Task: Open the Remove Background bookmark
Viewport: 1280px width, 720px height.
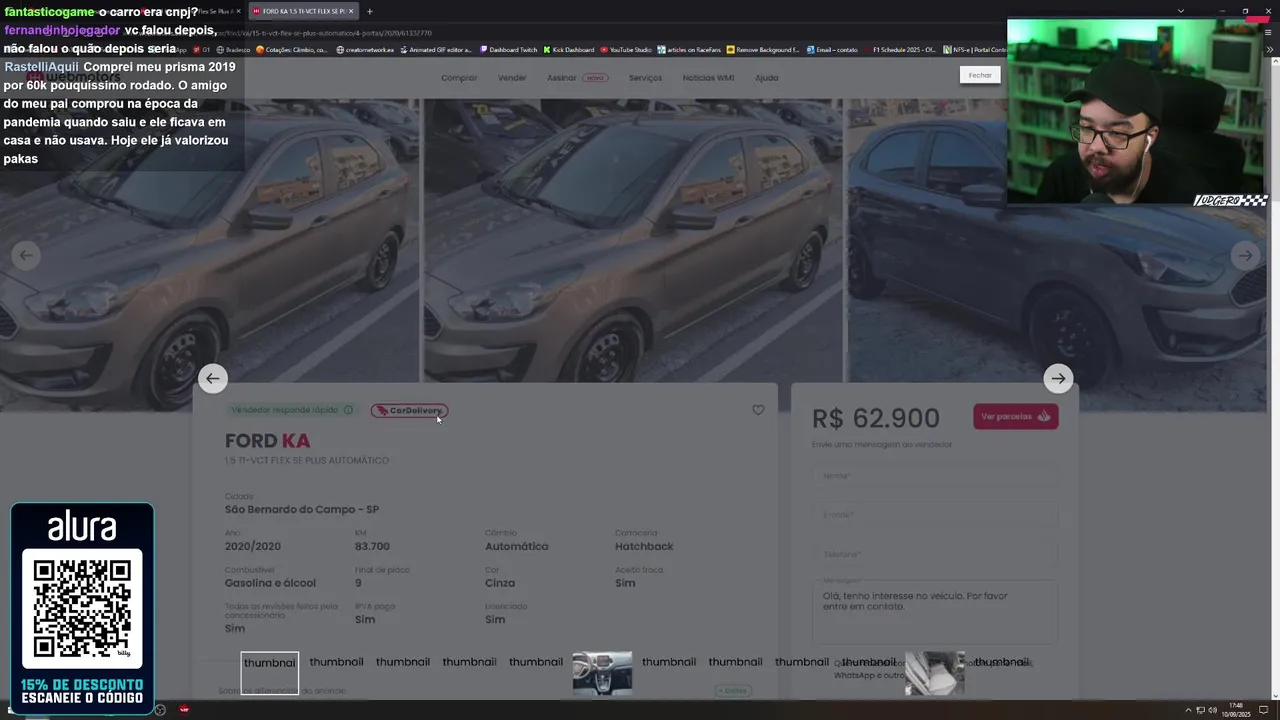Action: tap(763, 49)
